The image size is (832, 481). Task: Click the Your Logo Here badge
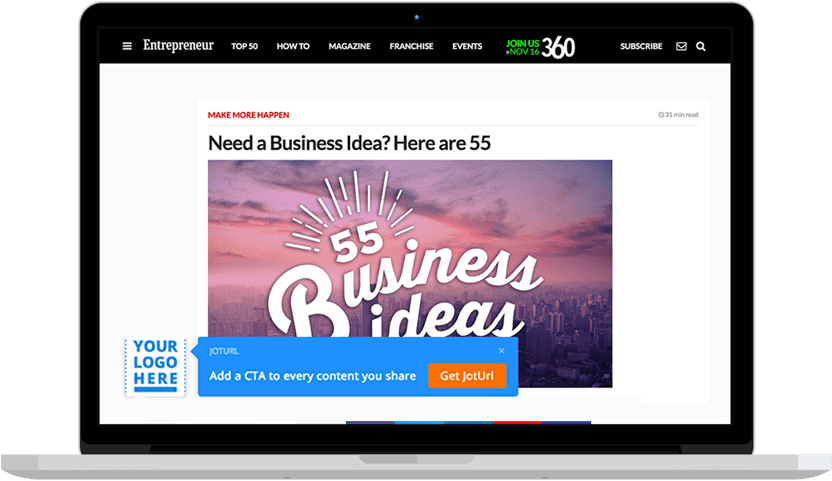(x=155, y=367)
